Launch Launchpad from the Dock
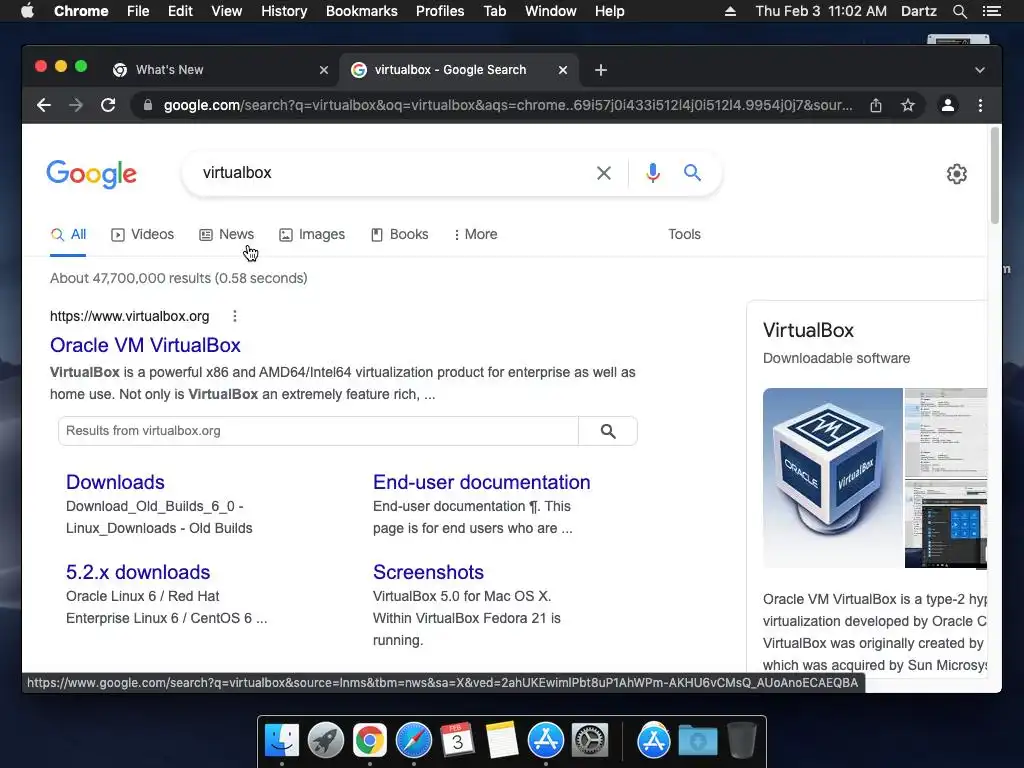The width and height of the screenshot is (1024, 768). click(x=325, y=741)
